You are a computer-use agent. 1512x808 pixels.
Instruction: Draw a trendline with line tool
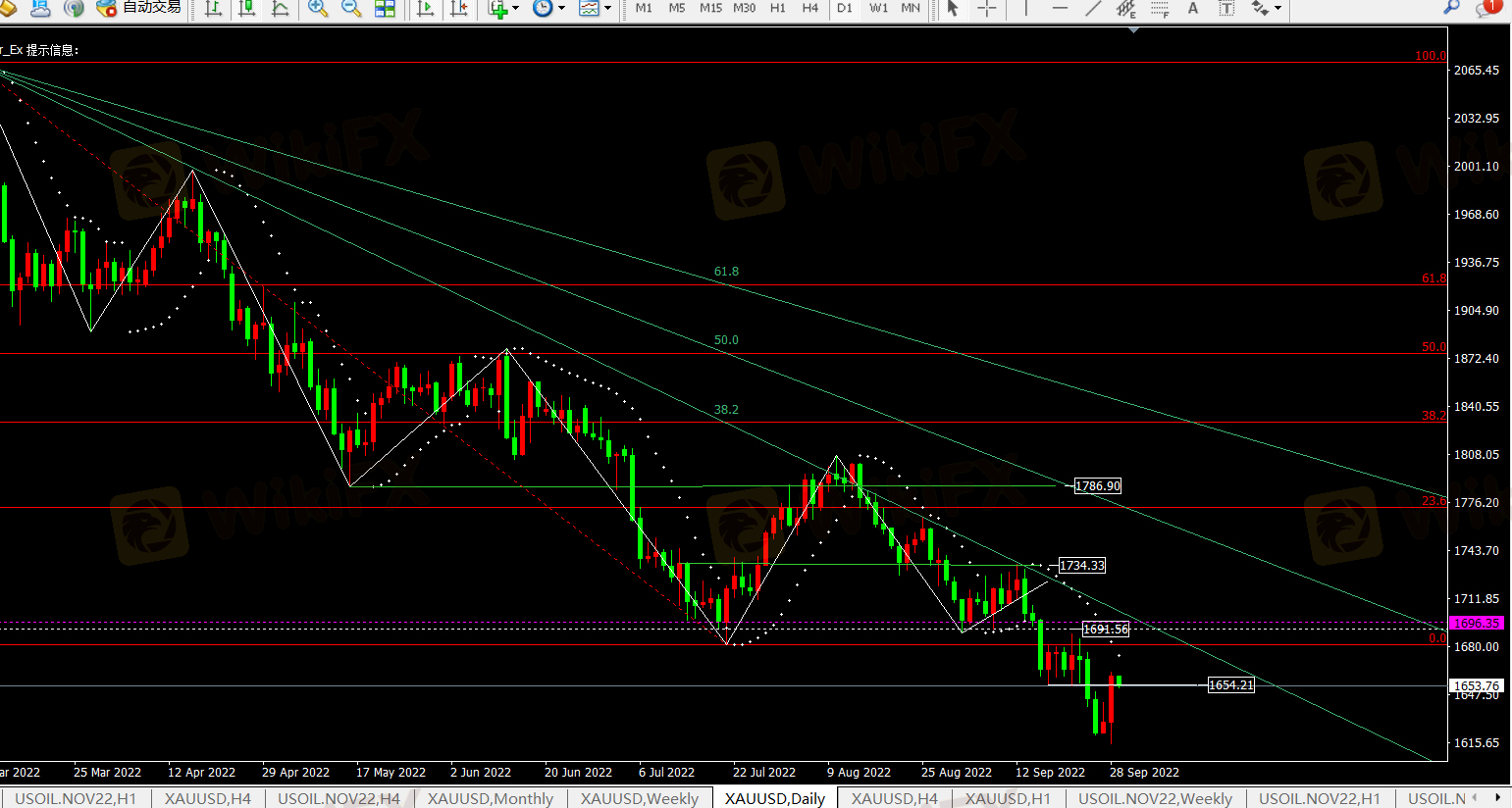coord(1093,8)
